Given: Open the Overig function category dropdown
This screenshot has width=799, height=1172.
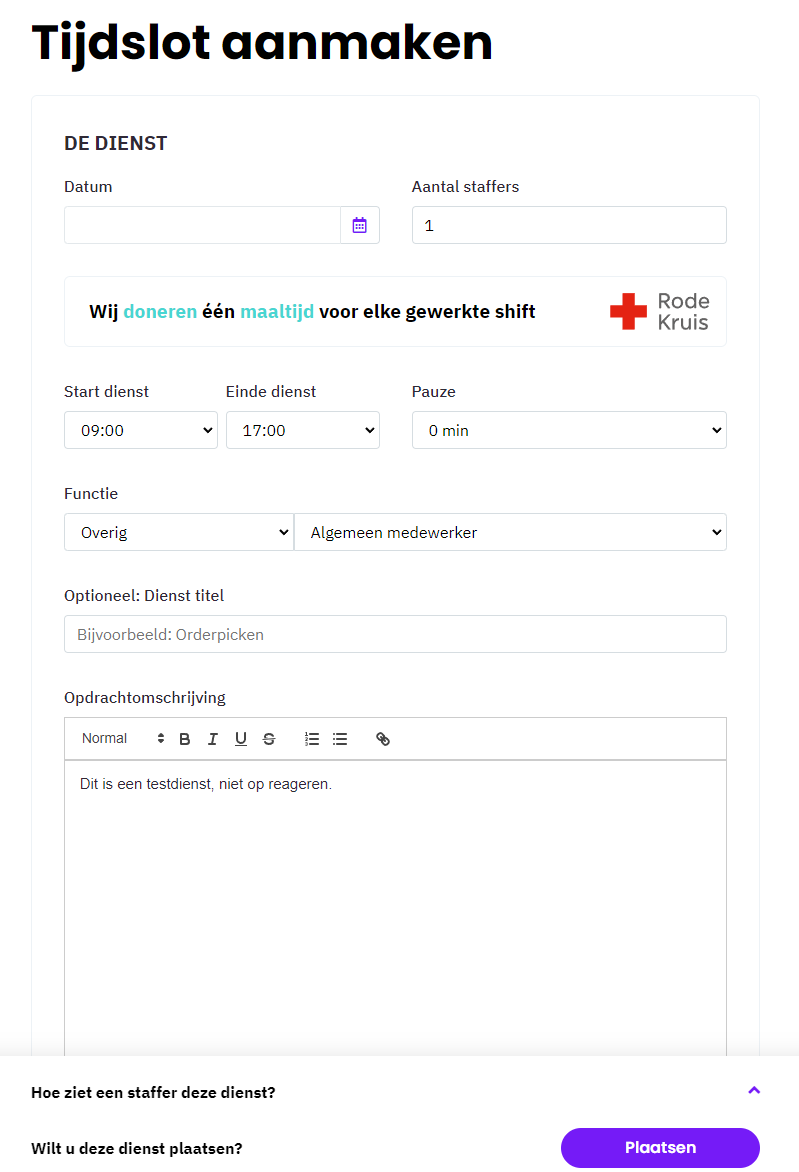Looking at the screenshot, I should (x=179, y=532).
